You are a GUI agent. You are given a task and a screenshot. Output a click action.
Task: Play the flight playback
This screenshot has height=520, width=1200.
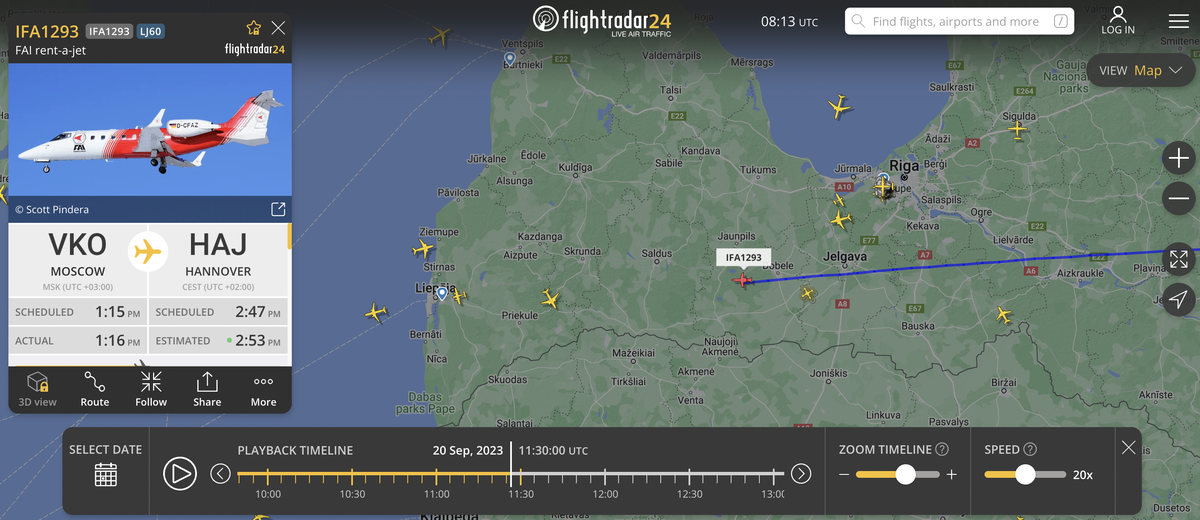click(x=180, y=473)
